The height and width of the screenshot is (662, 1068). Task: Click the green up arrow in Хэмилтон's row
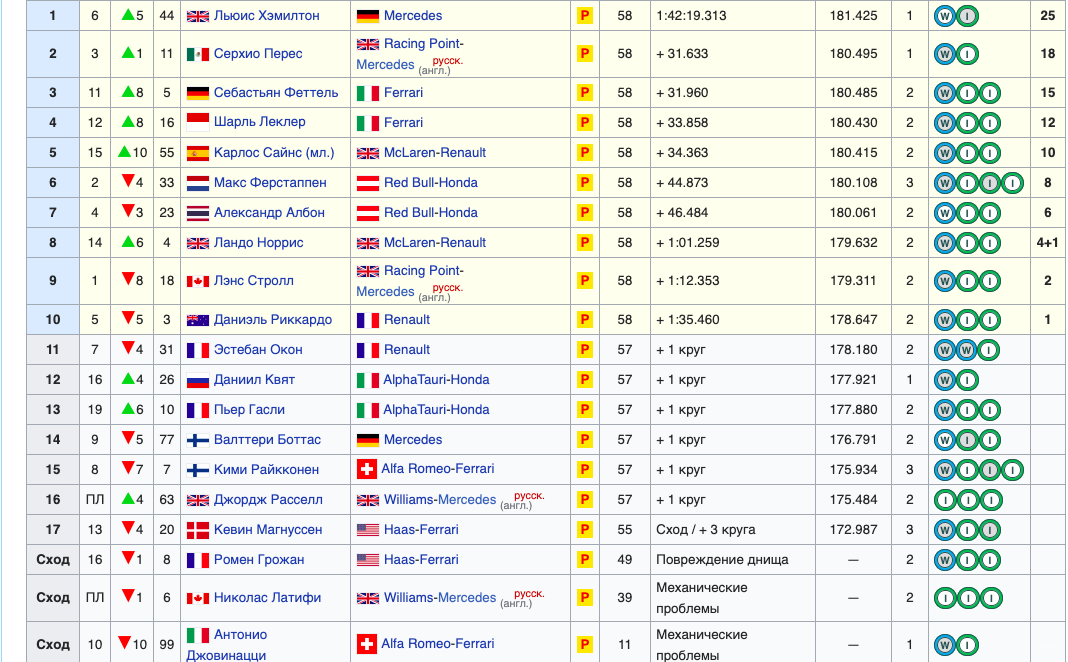(127, 14)
